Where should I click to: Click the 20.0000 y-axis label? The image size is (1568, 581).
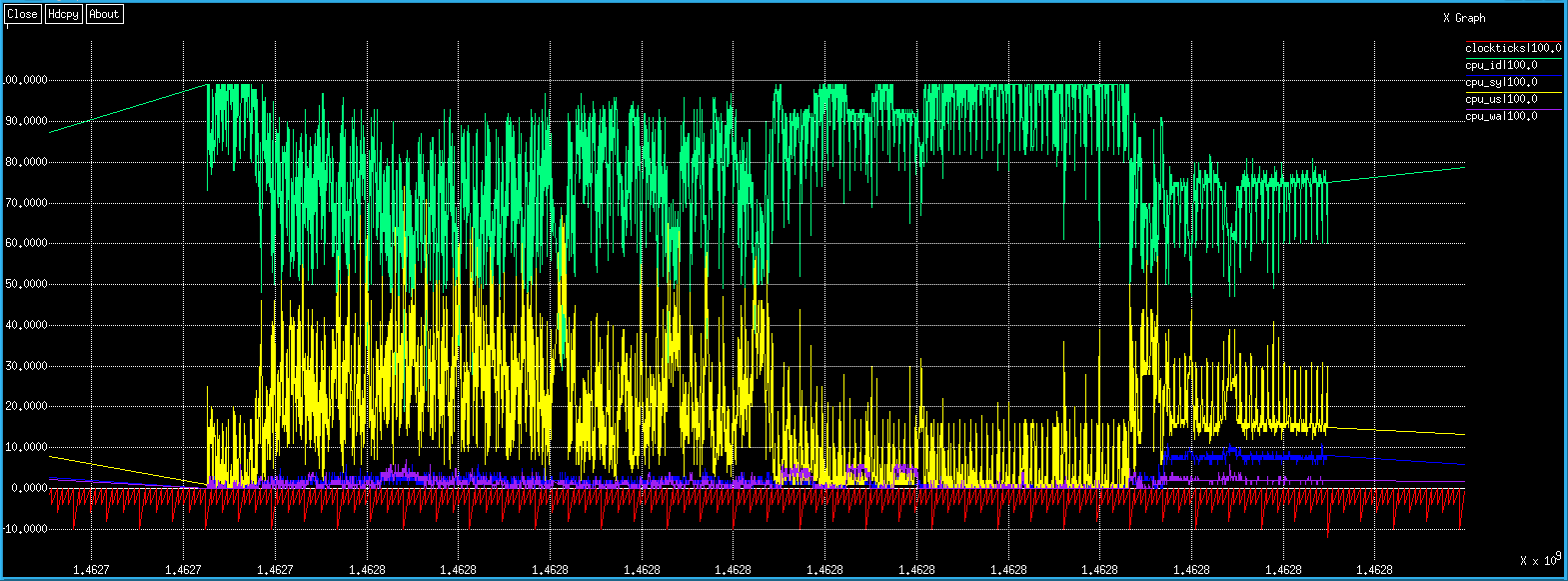26,407
